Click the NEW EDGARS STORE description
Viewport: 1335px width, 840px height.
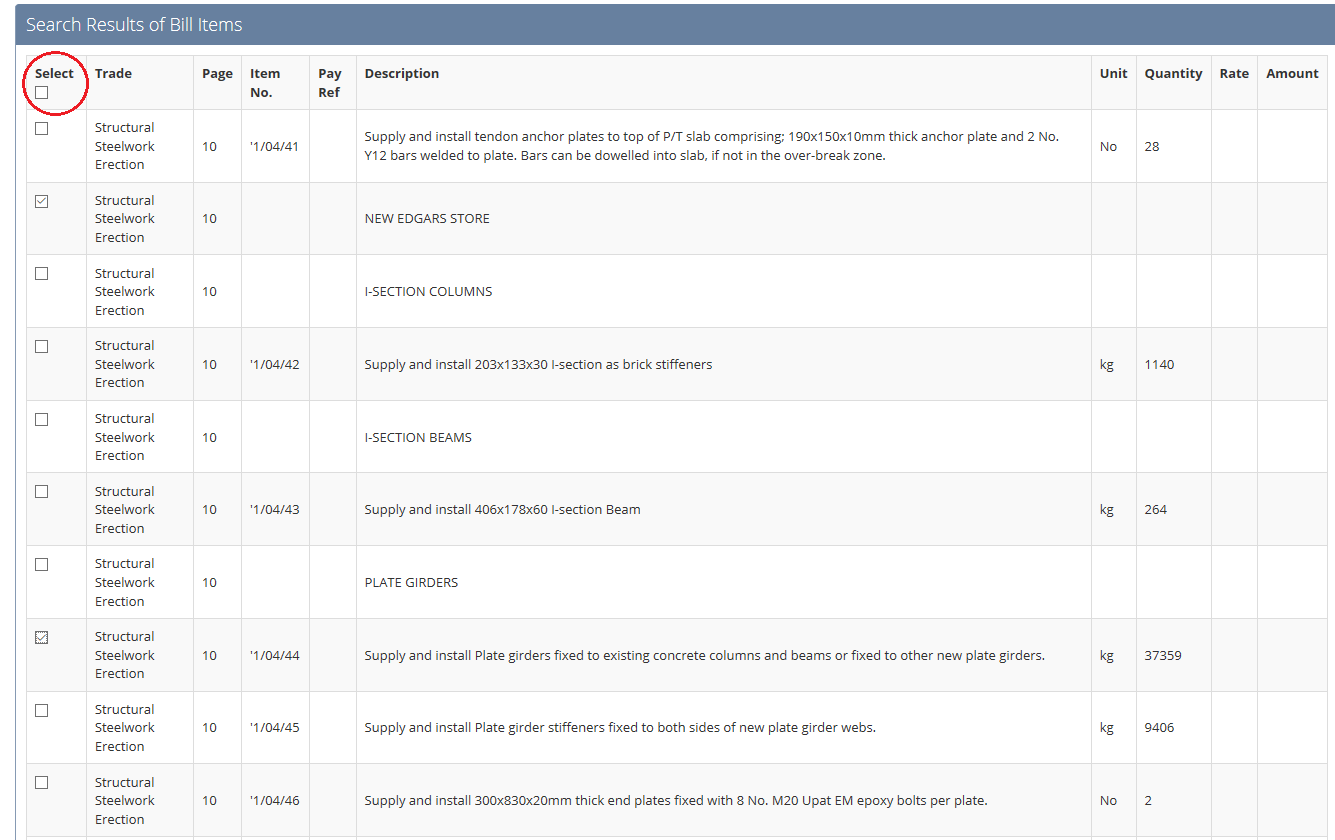tap(427, 218)
